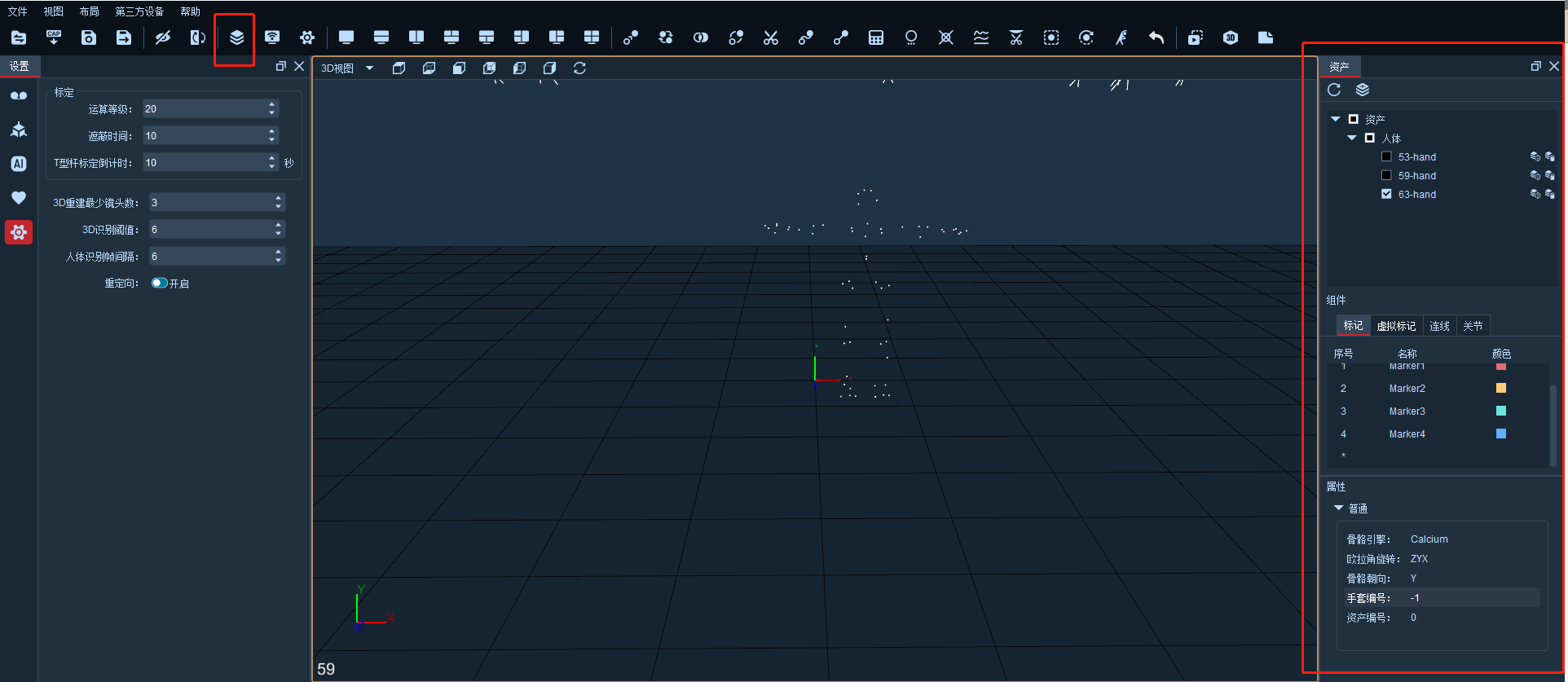Viewport: 1568px width, 682px height.
Task: Switch to the 关节 tab
Action: point(1473,326)
